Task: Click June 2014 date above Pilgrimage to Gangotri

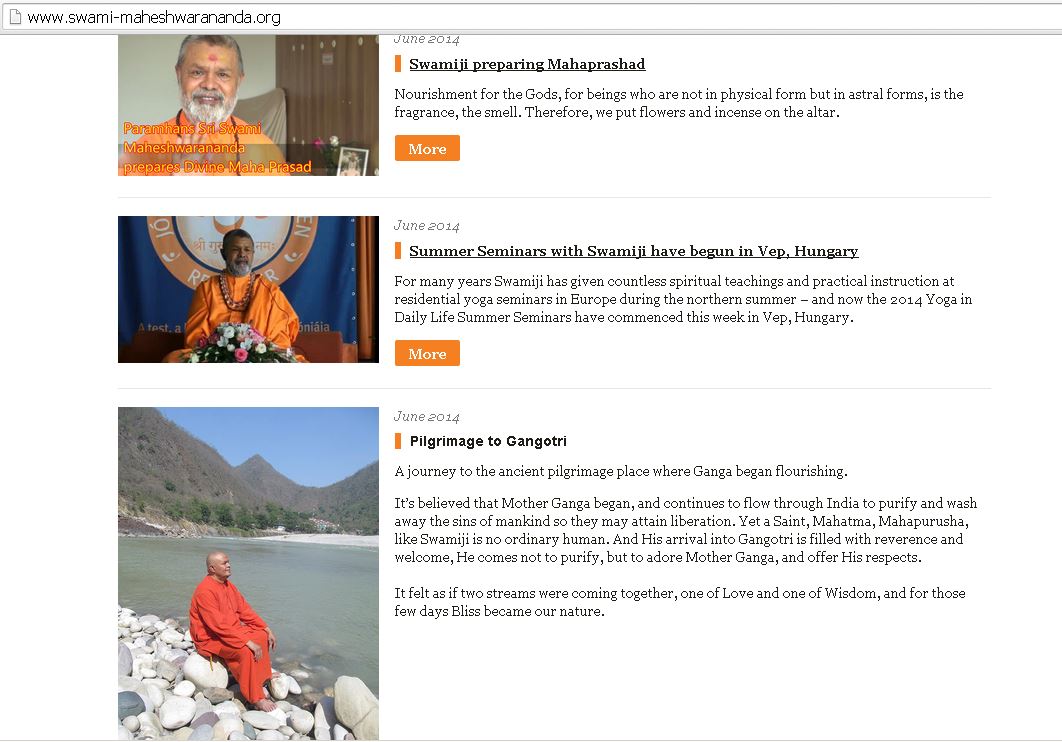Action: 427,416
